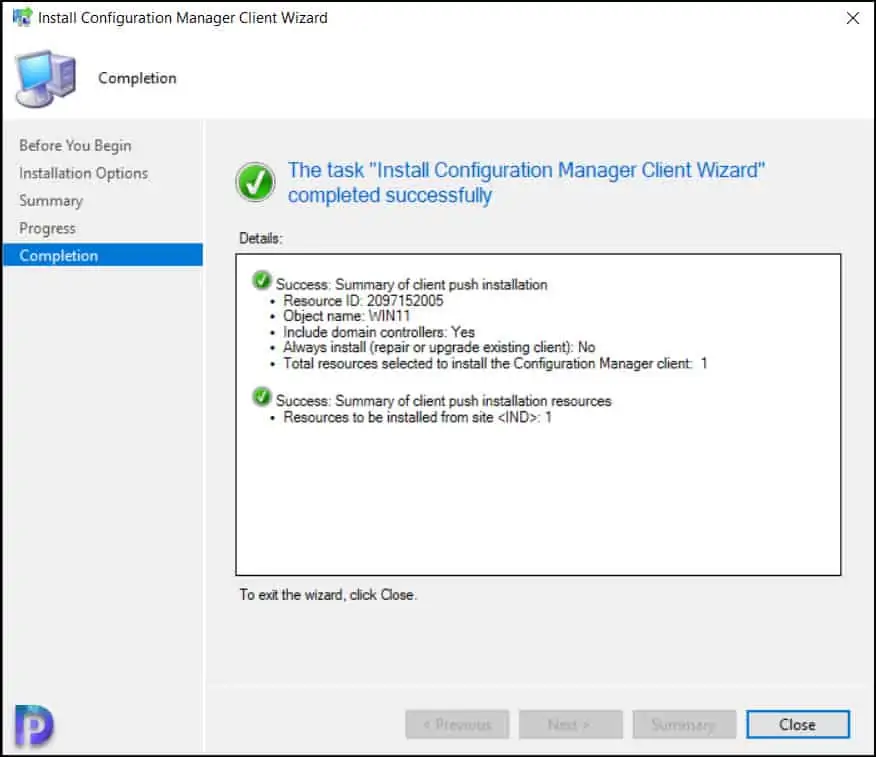876x757 pixels.
Task: Click the green check beside client push installation summary
Action: pos(262,281)
